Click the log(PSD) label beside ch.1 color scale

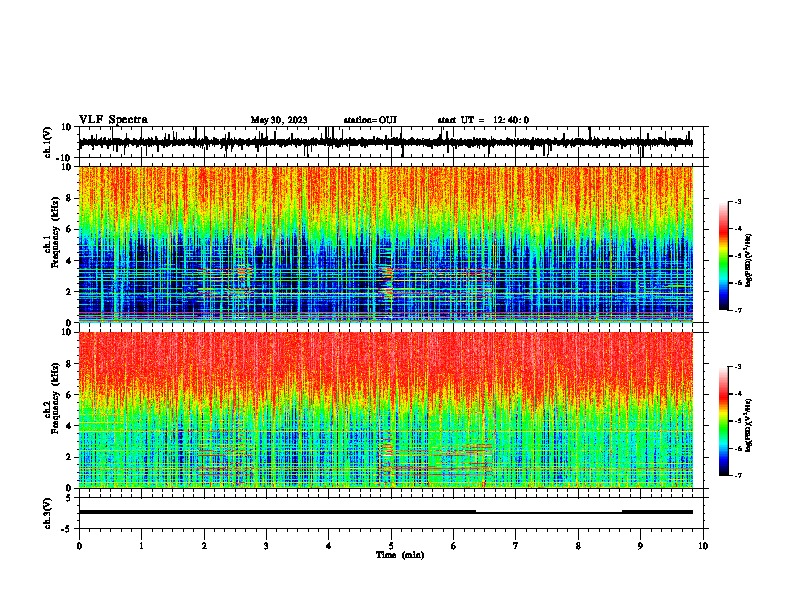coord(749,261)
